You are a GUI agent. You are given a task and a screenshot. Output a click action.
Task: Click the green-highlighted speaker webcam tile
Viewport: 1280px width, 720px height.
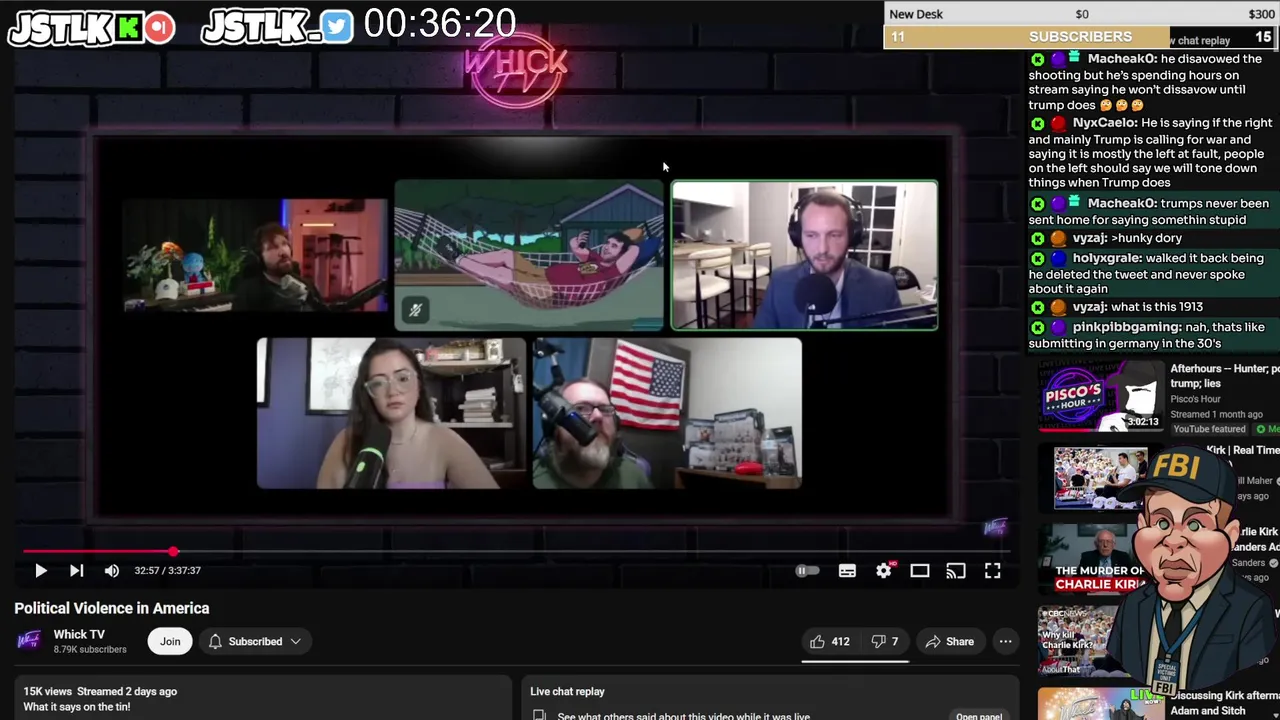click(805, 255)
